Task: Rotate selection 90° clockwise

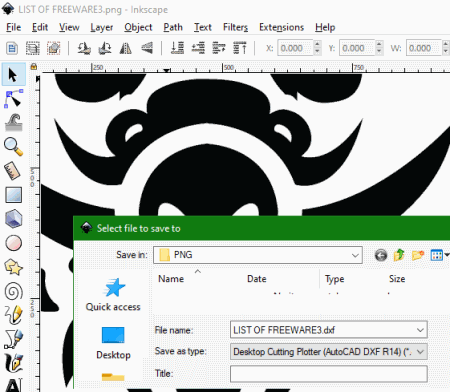Action: click(105, 48)
